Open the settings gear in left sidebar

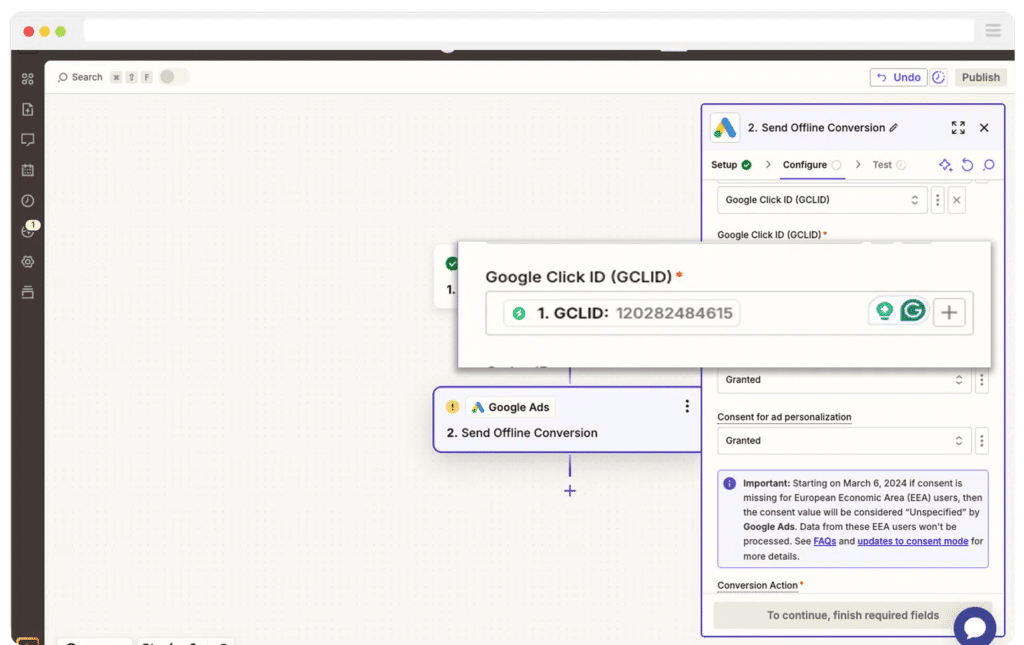(x=27, y=262)
